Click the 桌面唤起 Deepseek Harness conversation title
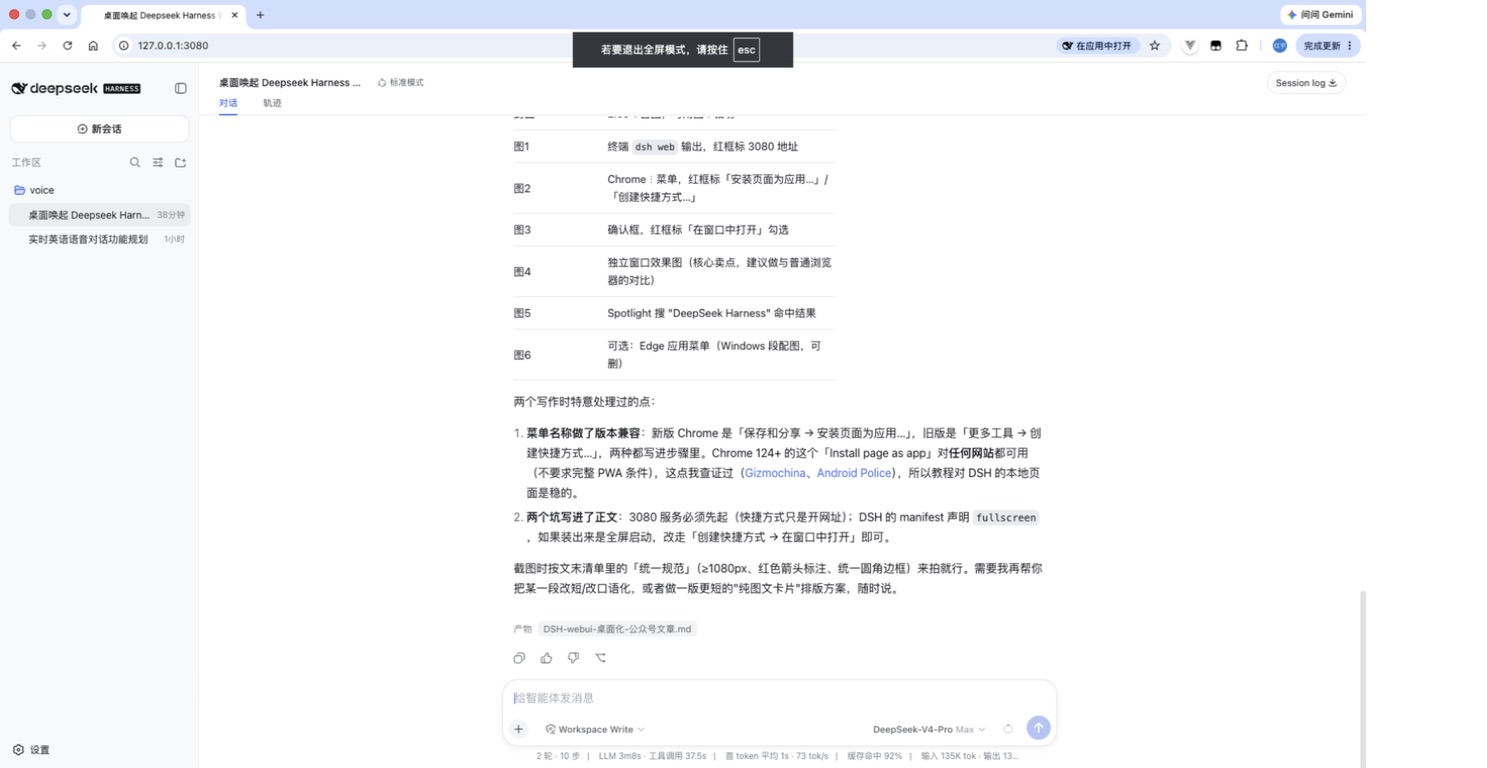This screenshot has width=1487, height=768. pyautogui.click(x=290, y=82)
